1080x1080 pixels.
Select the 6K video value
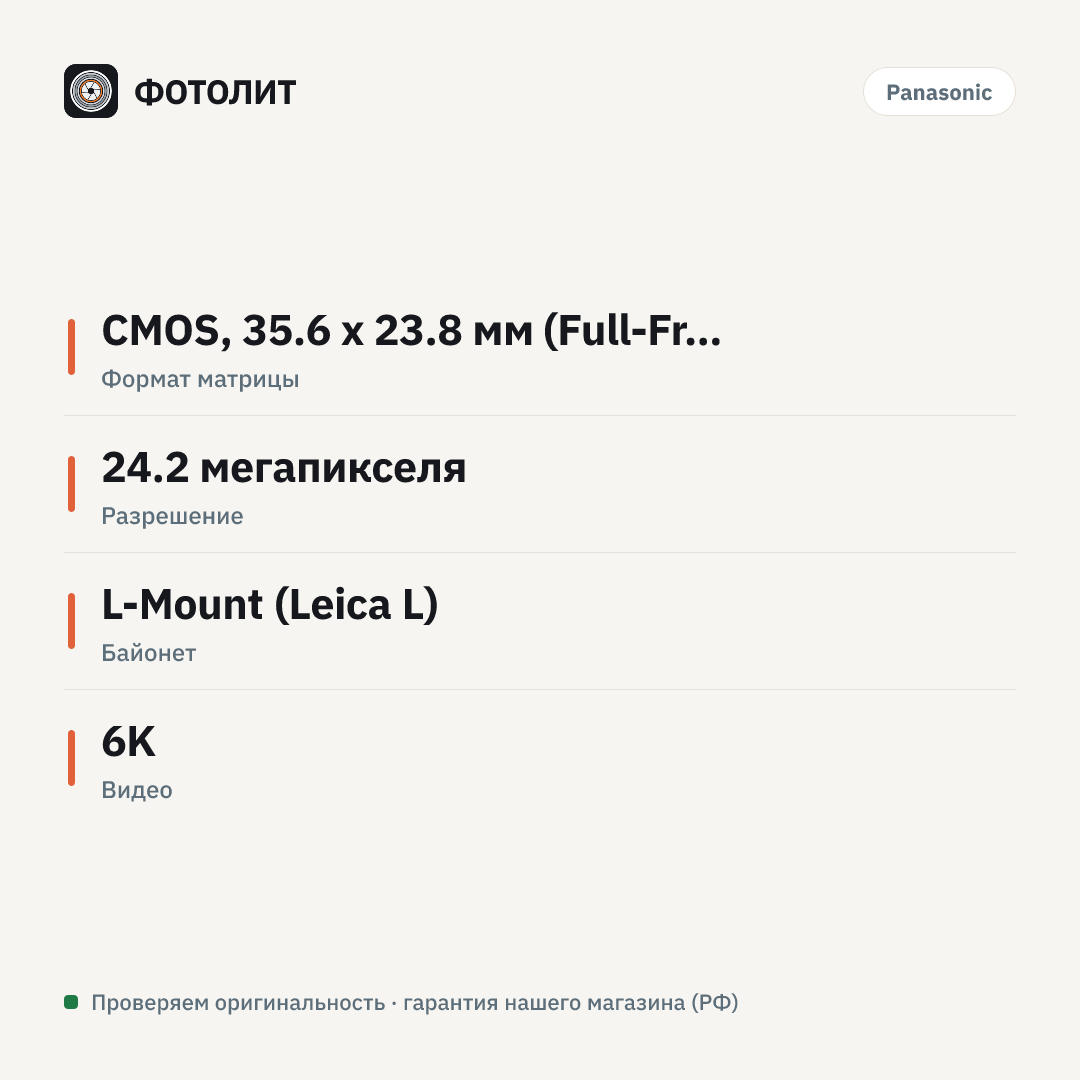(129, 742)
